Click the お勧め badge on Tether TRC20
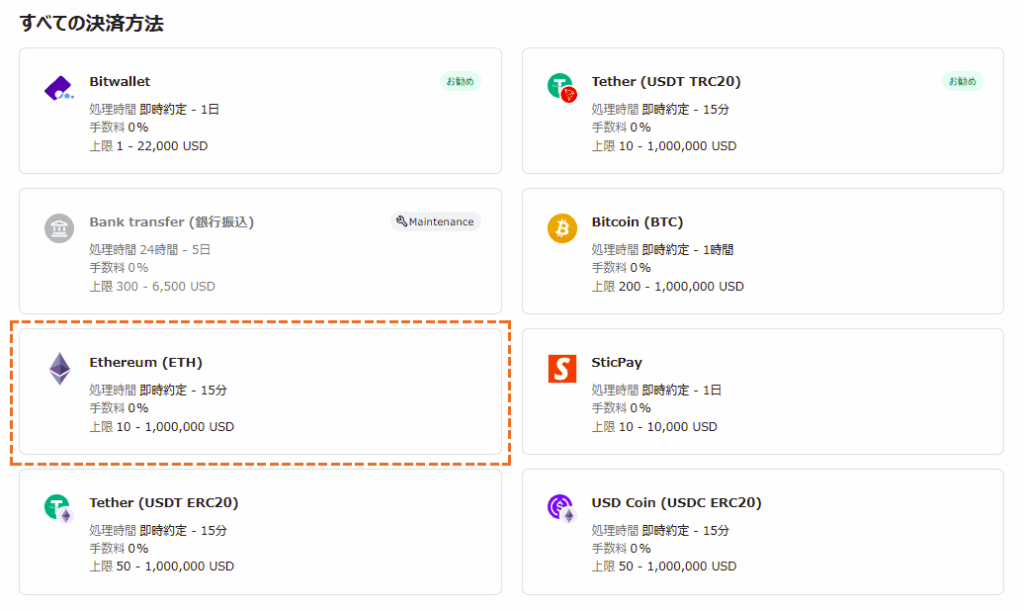 962,81
